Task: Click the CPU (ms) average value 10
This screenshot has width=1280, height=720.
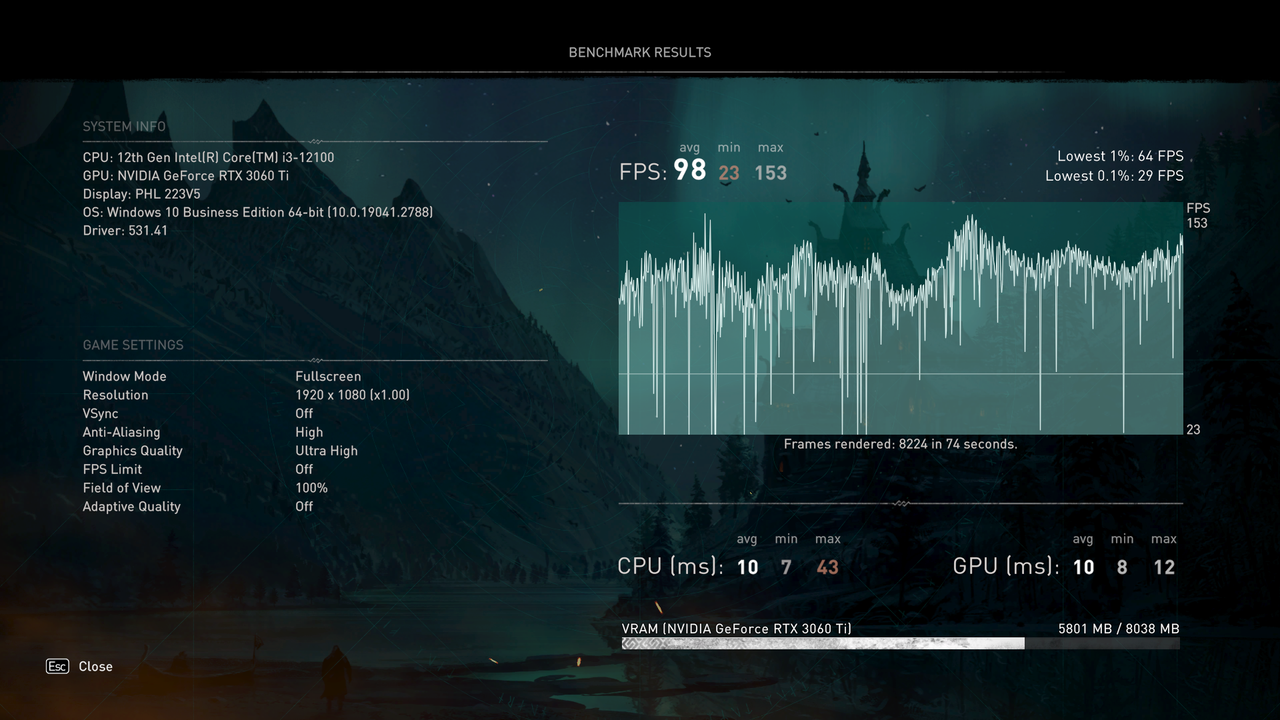Action: [747, 566]
